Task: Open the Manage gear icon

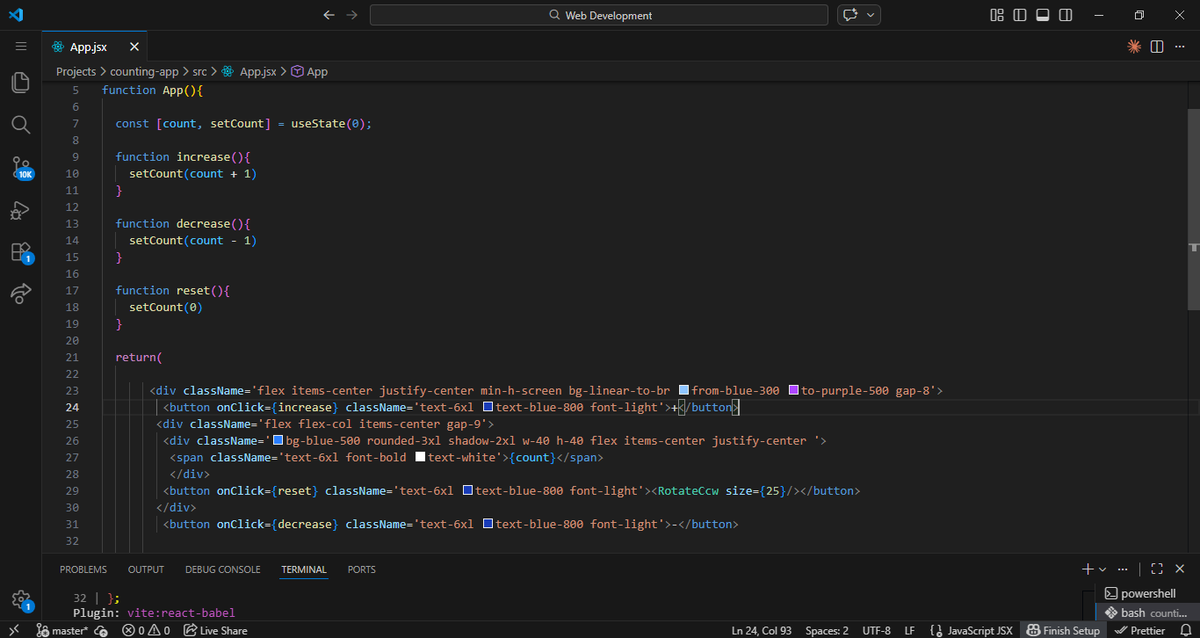Action: pos(20,599)
